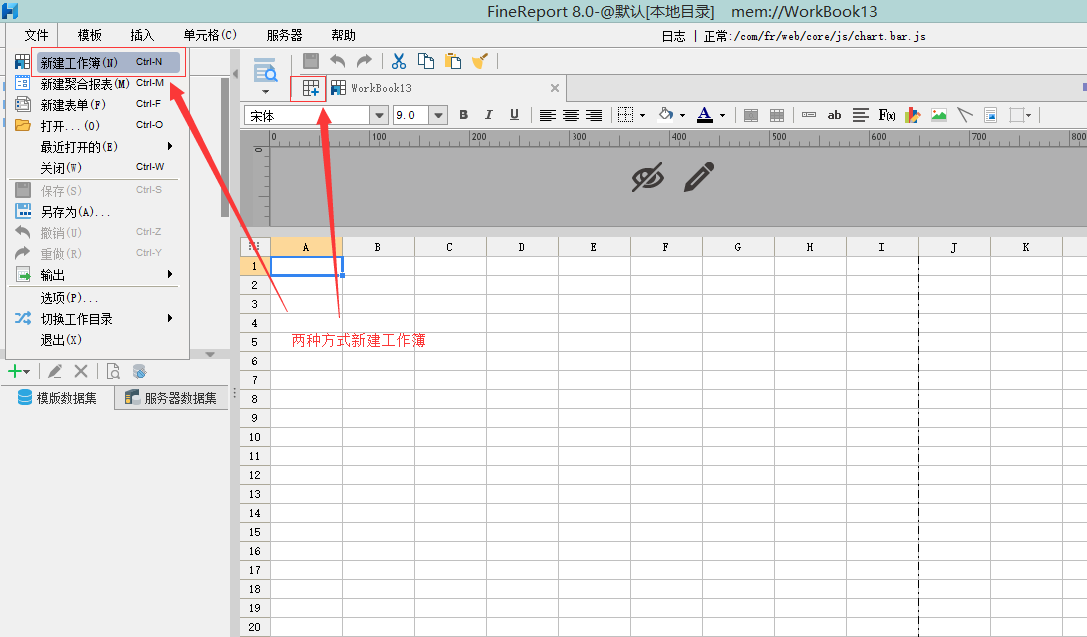Align text center
The image size is (1087, 637).
click(571, 116)
